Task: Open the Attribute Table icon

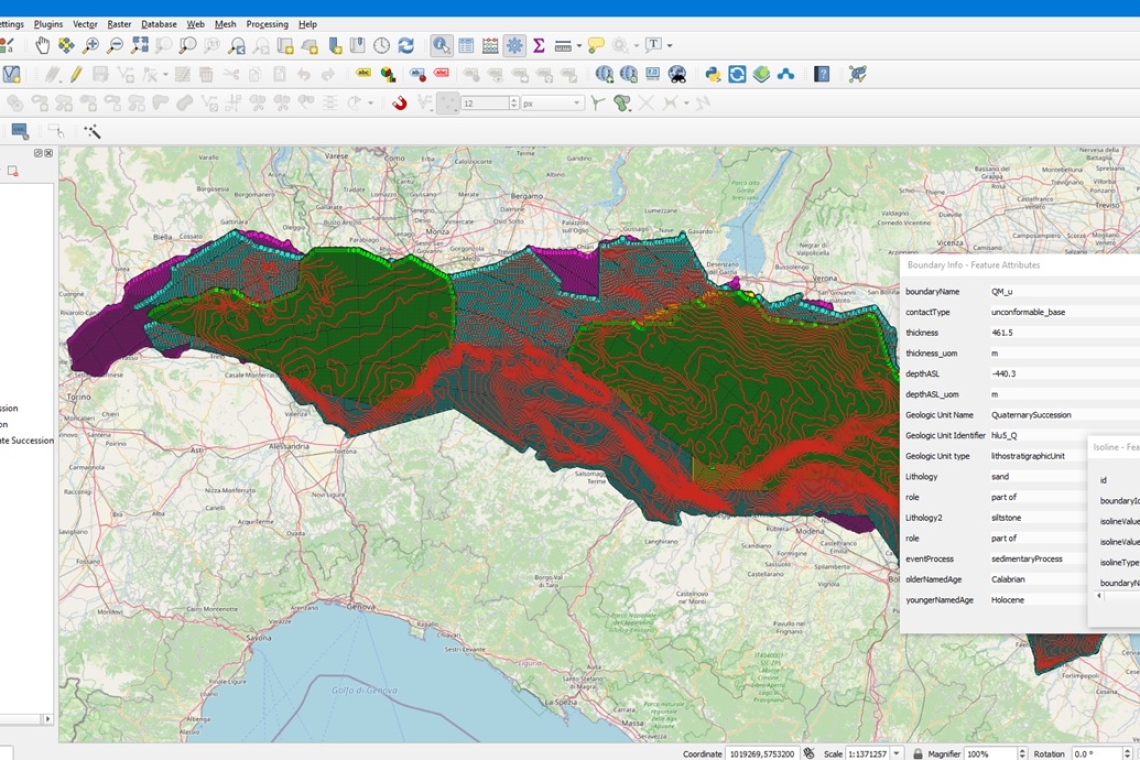Action: point(466,46)
